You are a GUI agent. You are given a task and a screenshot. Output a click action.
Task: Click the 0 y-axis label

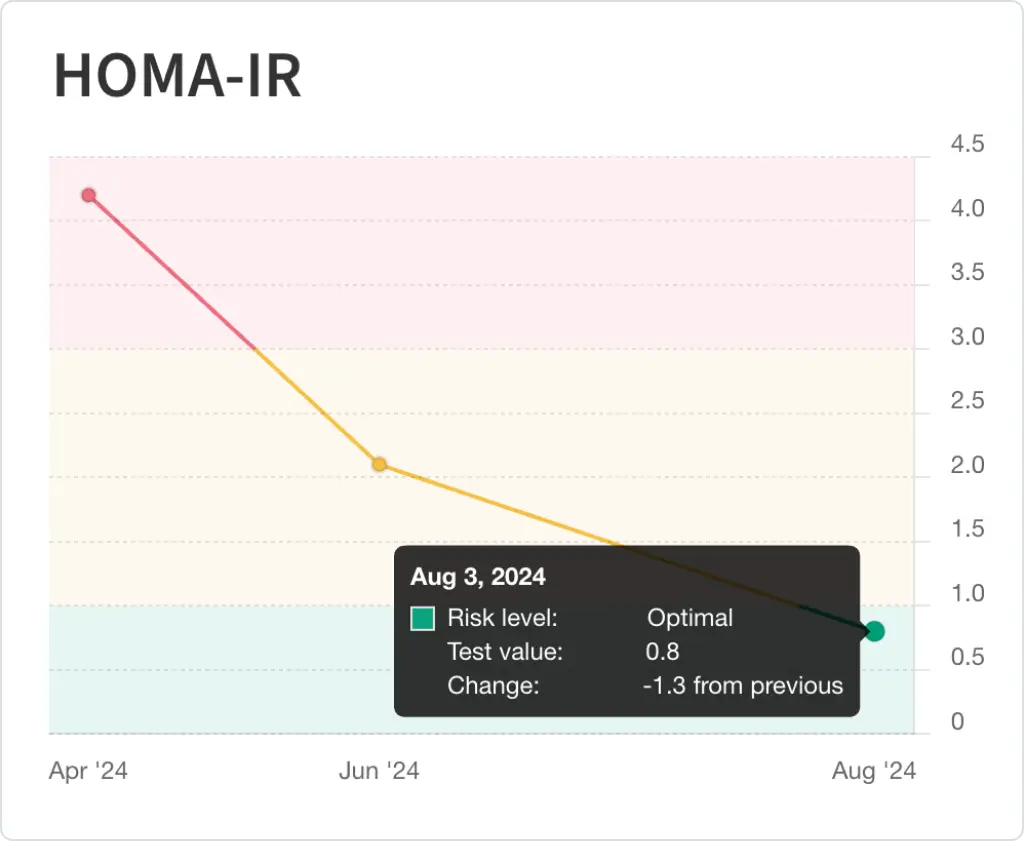958,721
